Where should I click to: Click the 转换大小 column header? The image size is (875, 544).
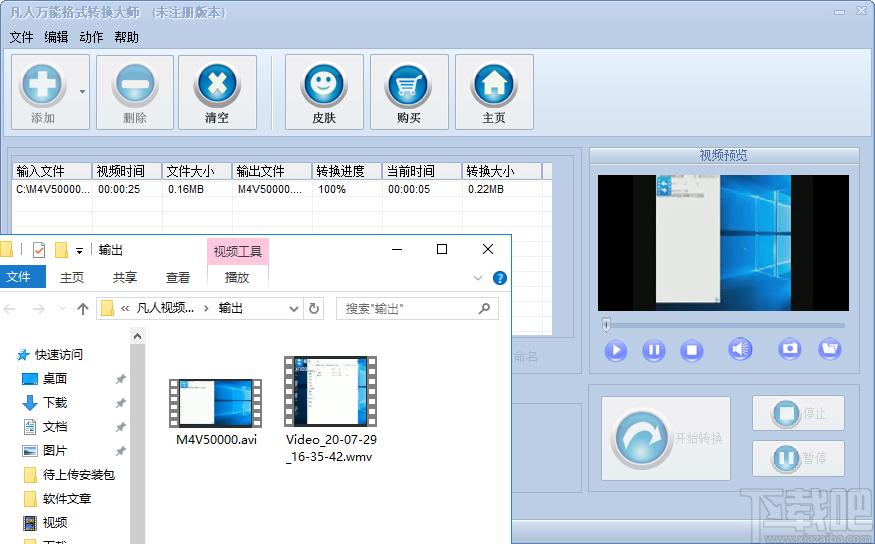tap(502, 171)
